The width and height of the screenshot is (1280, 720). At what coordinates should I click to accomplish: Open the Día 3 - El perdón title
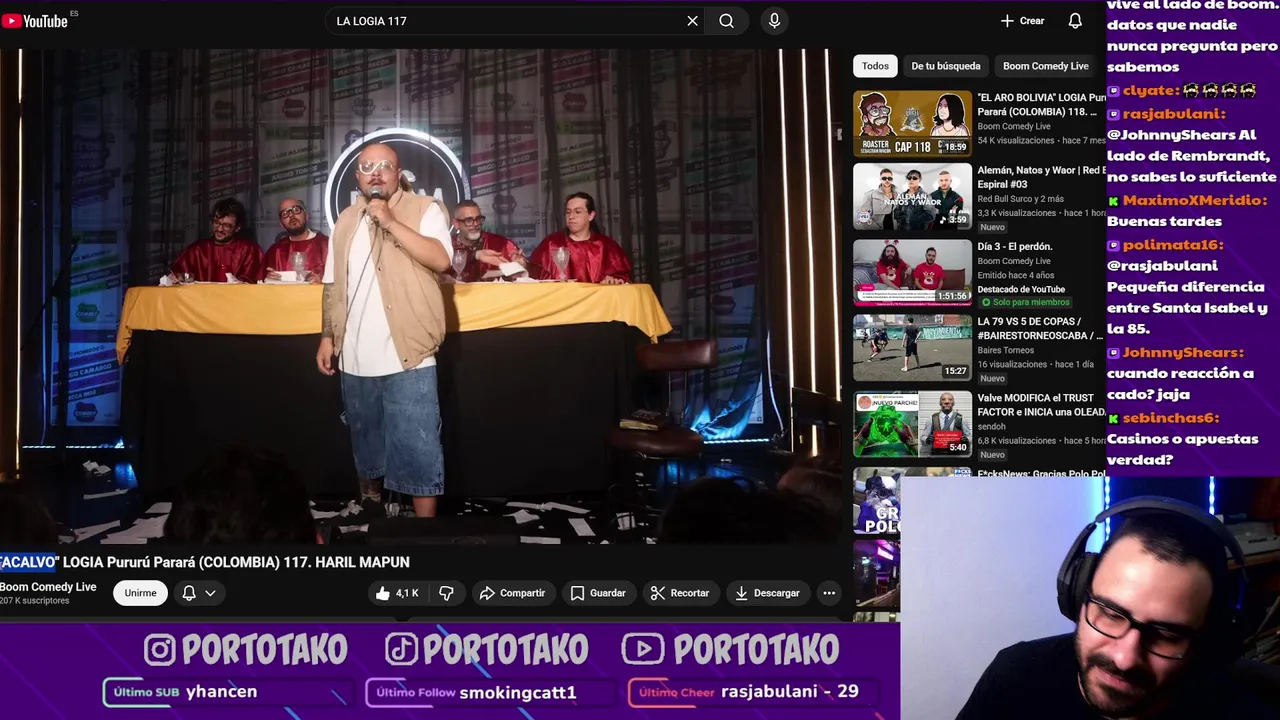pyautogui.click(x=1014, y=246)
